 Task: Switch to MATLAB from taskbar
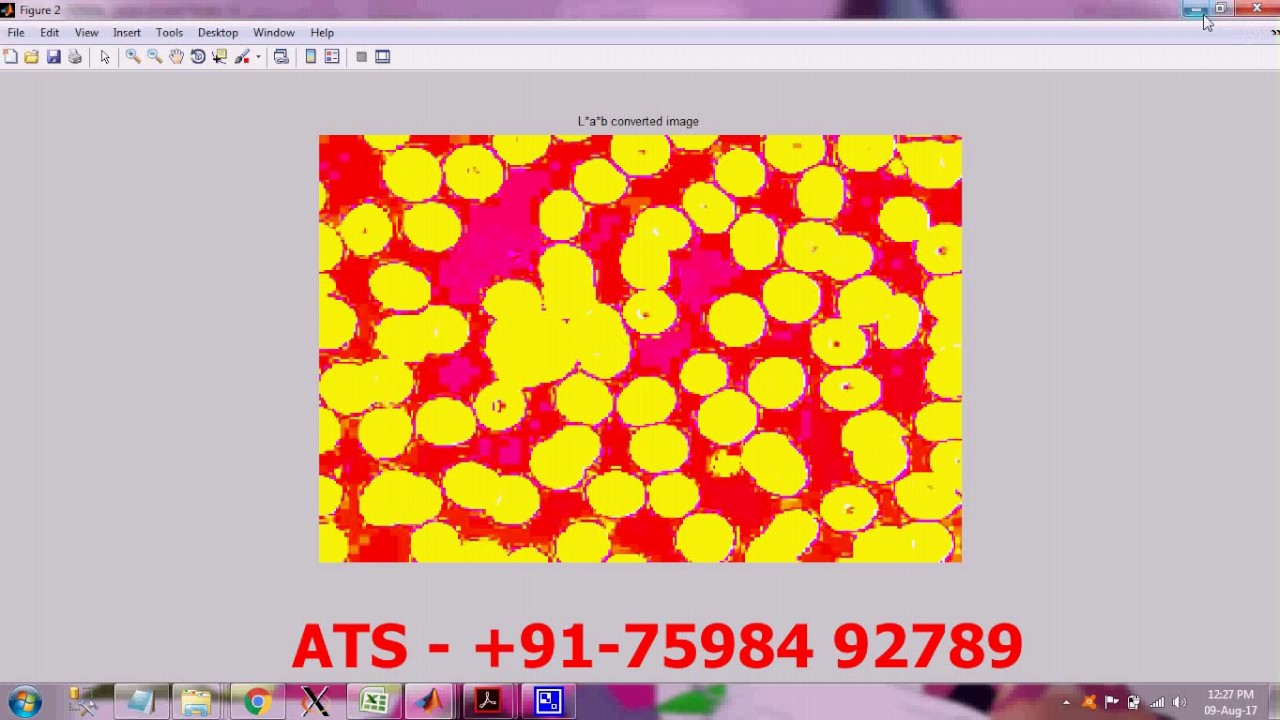coord(431,701)
